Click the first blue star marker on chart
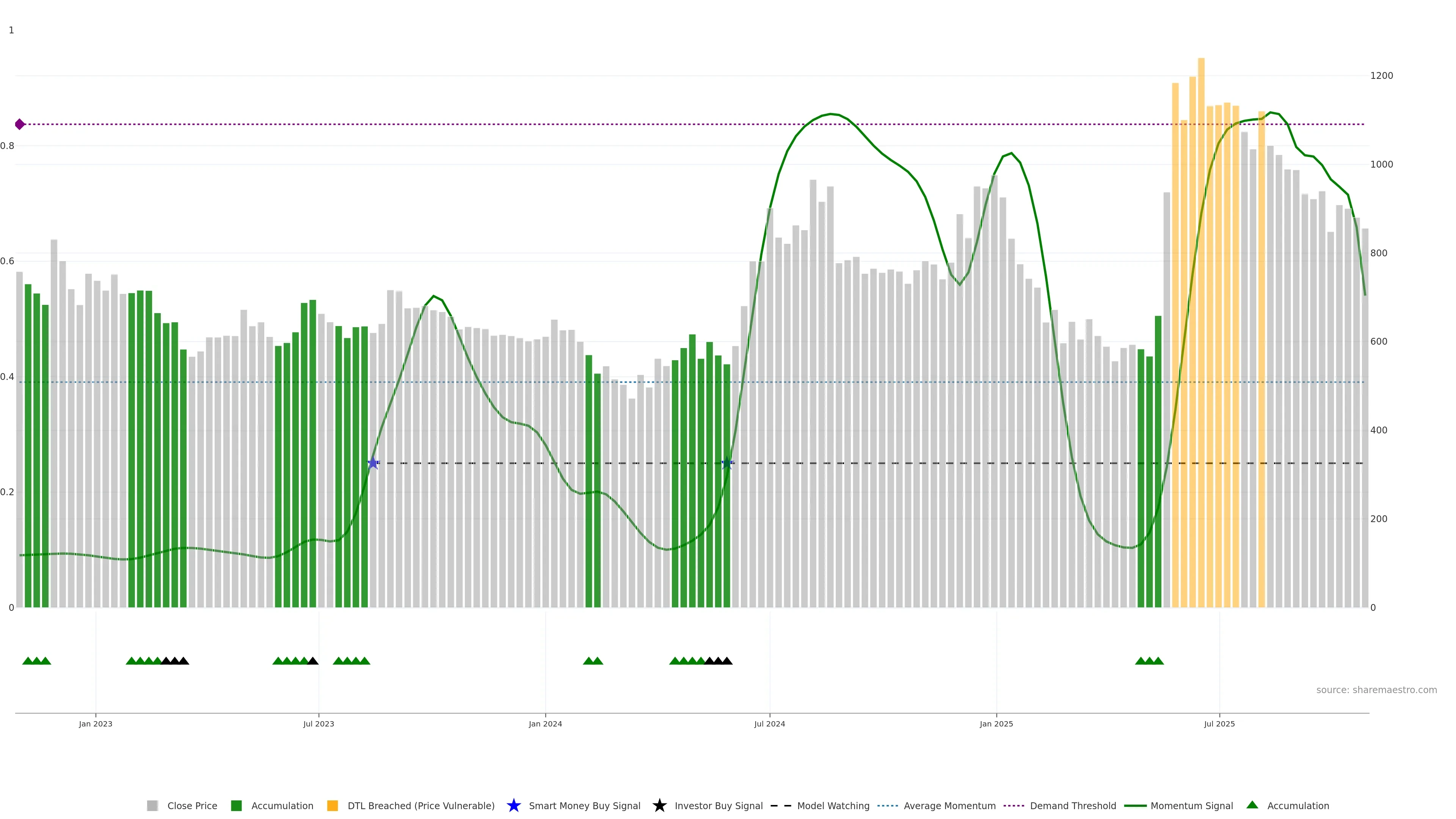Screen dimensions: 1456x819 (373, 463)
